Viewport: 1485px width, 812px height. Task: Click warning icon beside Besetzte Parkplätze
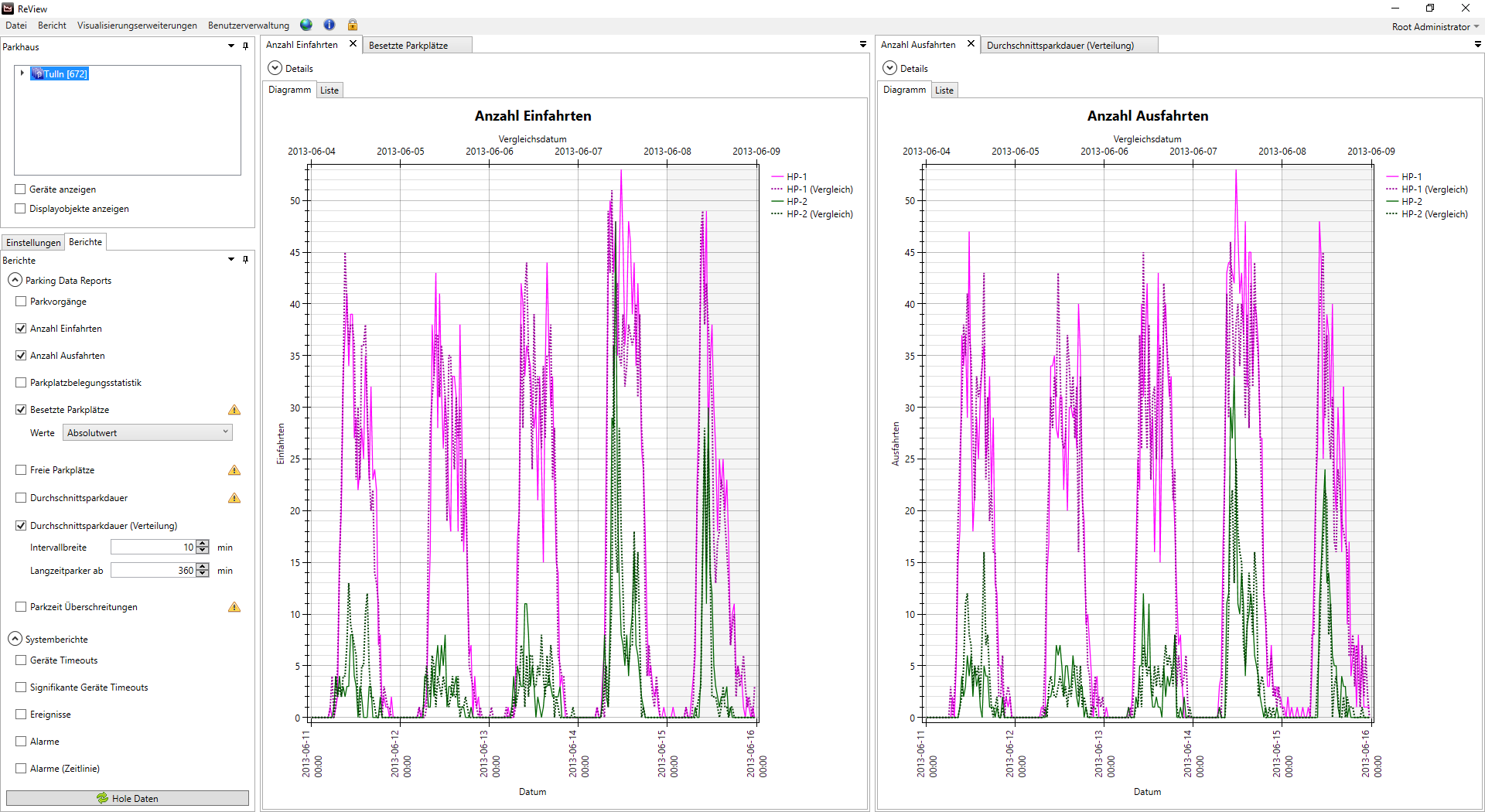[x=234, y=410]
